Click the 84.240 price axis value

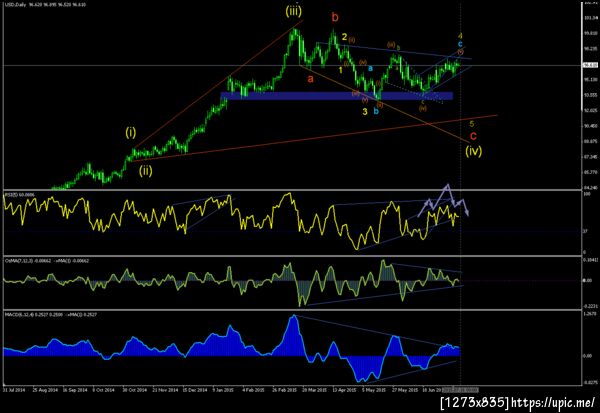590,188
